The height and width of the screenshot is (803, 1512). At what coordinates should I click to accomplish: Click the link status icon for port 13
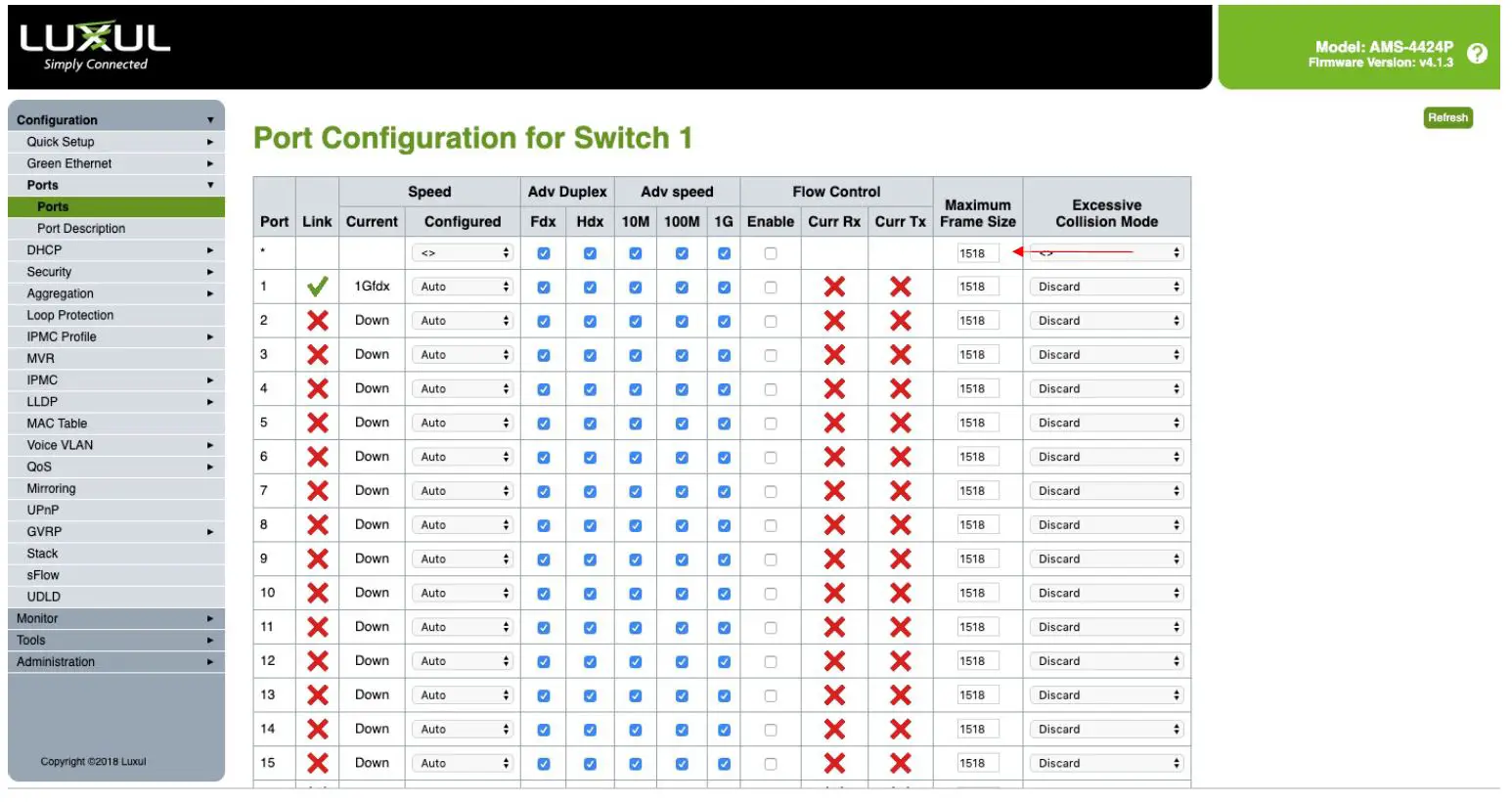[x=317, y=694]
